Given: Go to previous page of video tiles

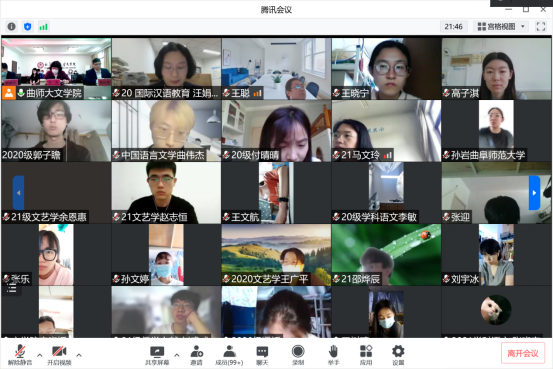Looking at the screenshot, I should (x=18, y=193).
